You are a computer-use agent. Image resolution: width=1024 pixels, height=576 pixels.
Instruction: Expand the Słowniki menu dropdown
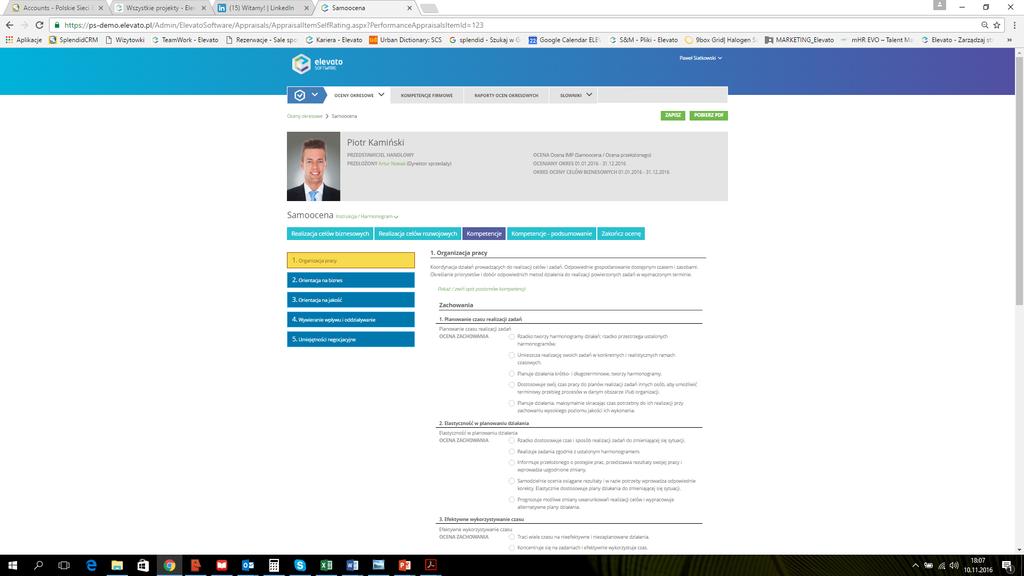point(589,95)
